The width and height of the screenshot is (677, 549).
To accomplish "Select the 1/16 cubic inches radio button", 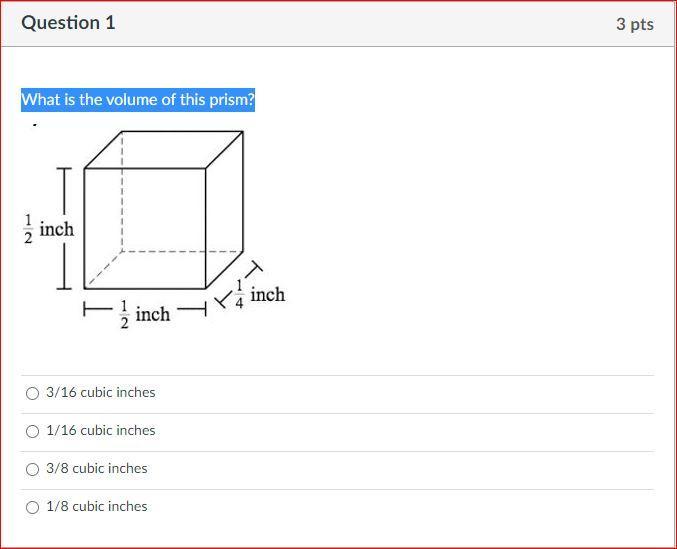I will (x=32, y=431).
